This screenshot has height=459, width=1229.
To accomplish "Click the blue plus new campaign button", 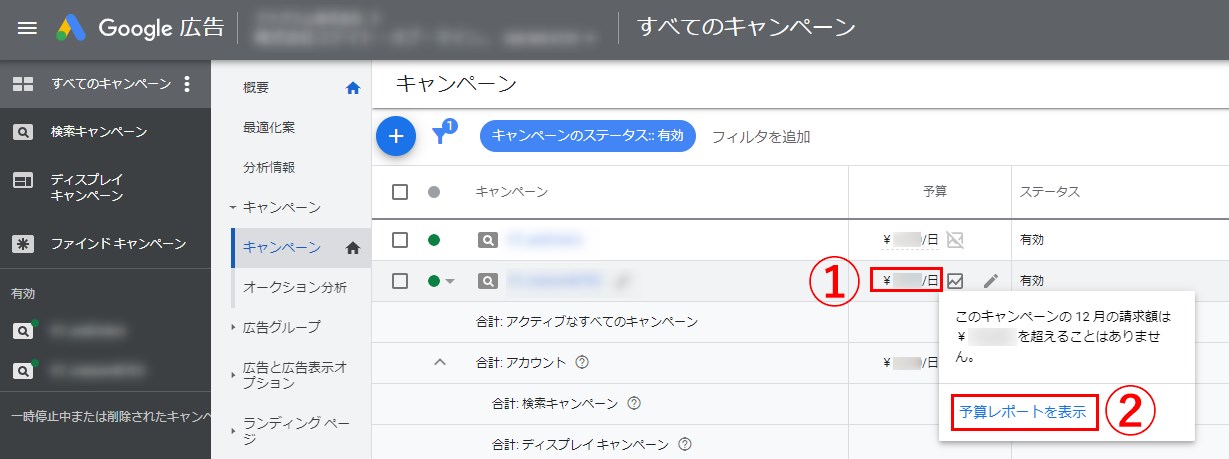I will (396, 136).
